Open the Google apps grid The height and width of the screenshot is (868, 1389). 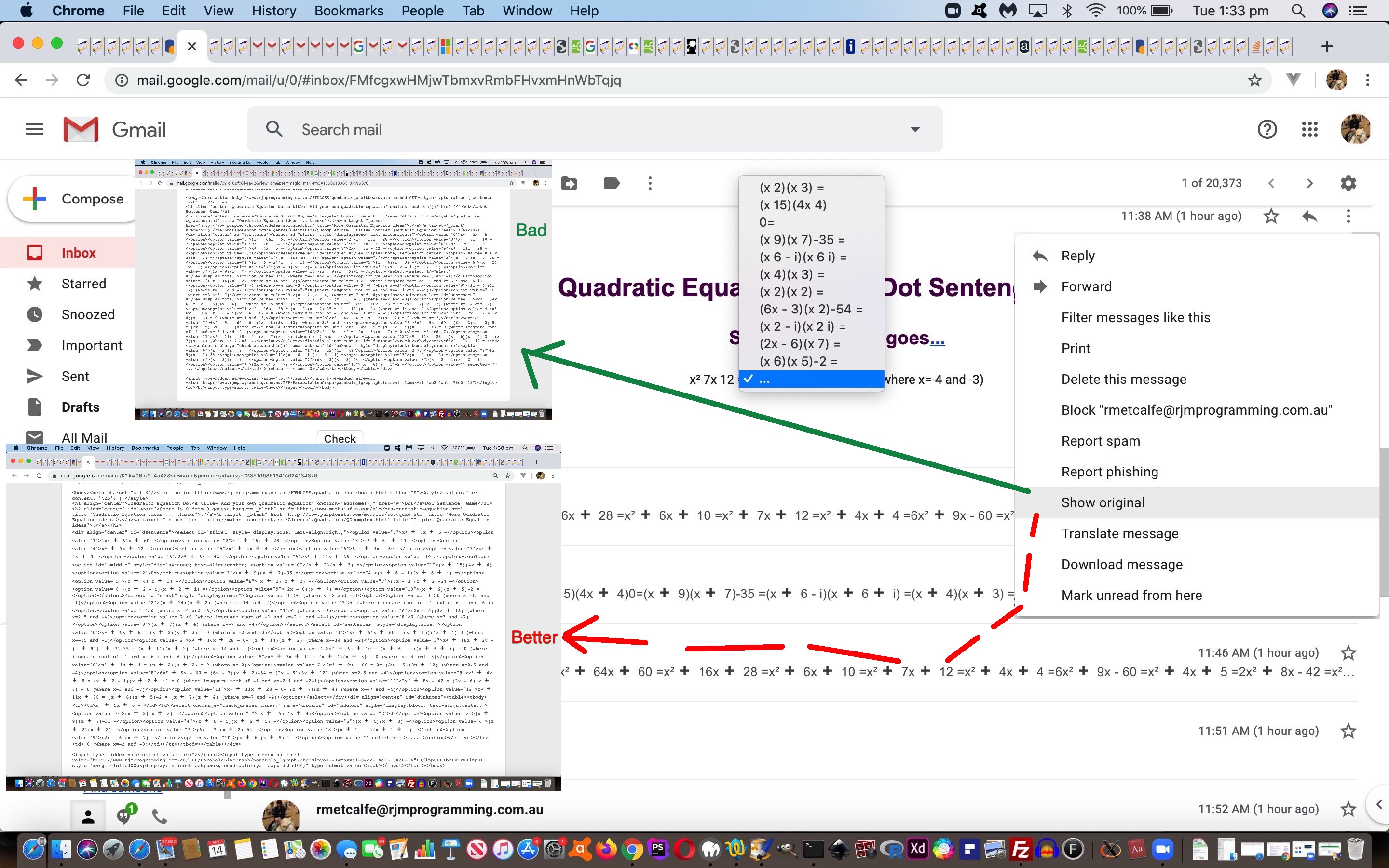coord(1309,130)
